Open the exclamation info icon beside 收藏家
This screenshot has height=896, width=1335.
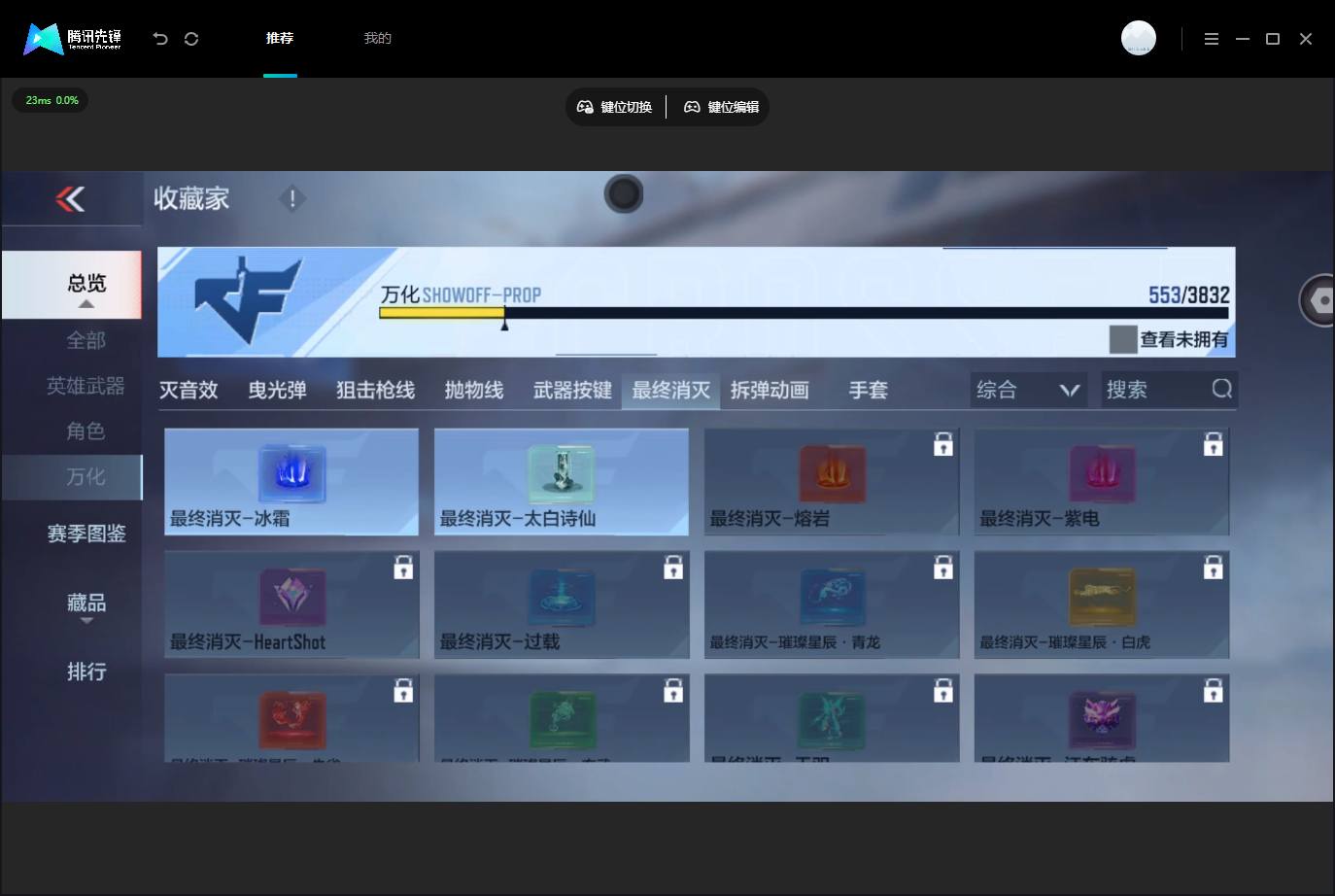tap(291, 199)
